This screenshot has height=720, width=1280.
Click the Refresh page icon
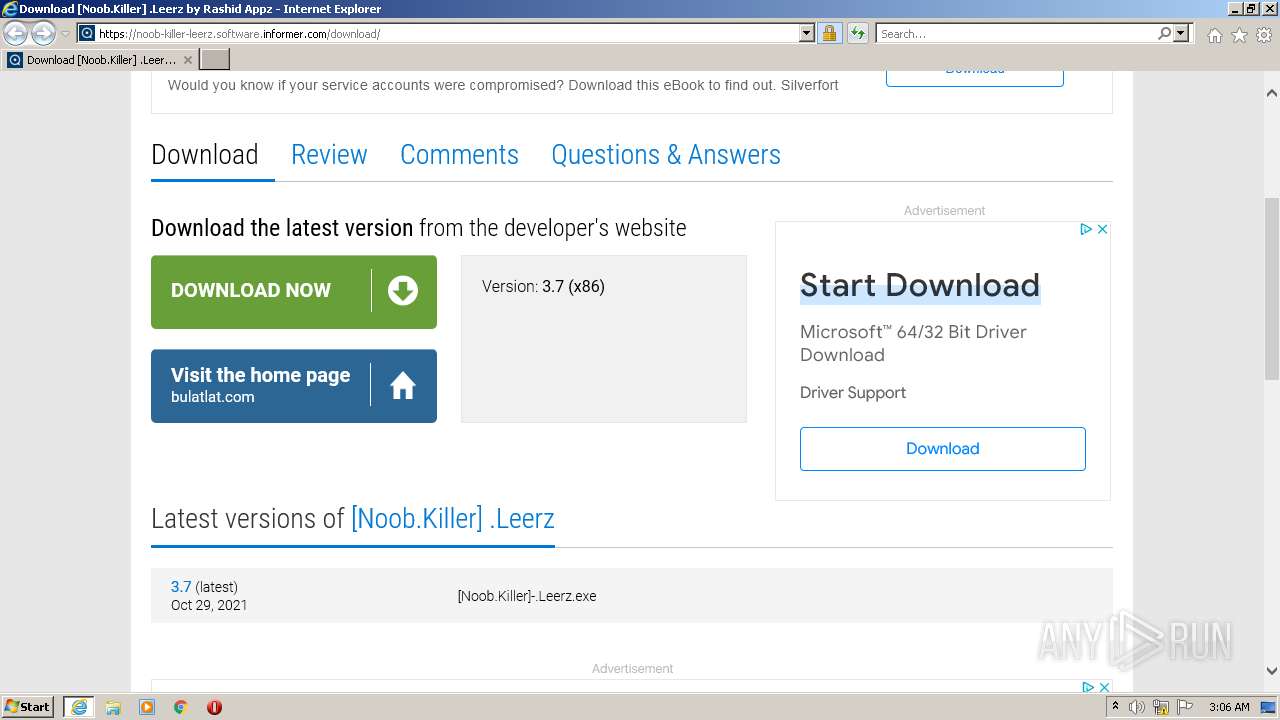(x=857, y=33)
